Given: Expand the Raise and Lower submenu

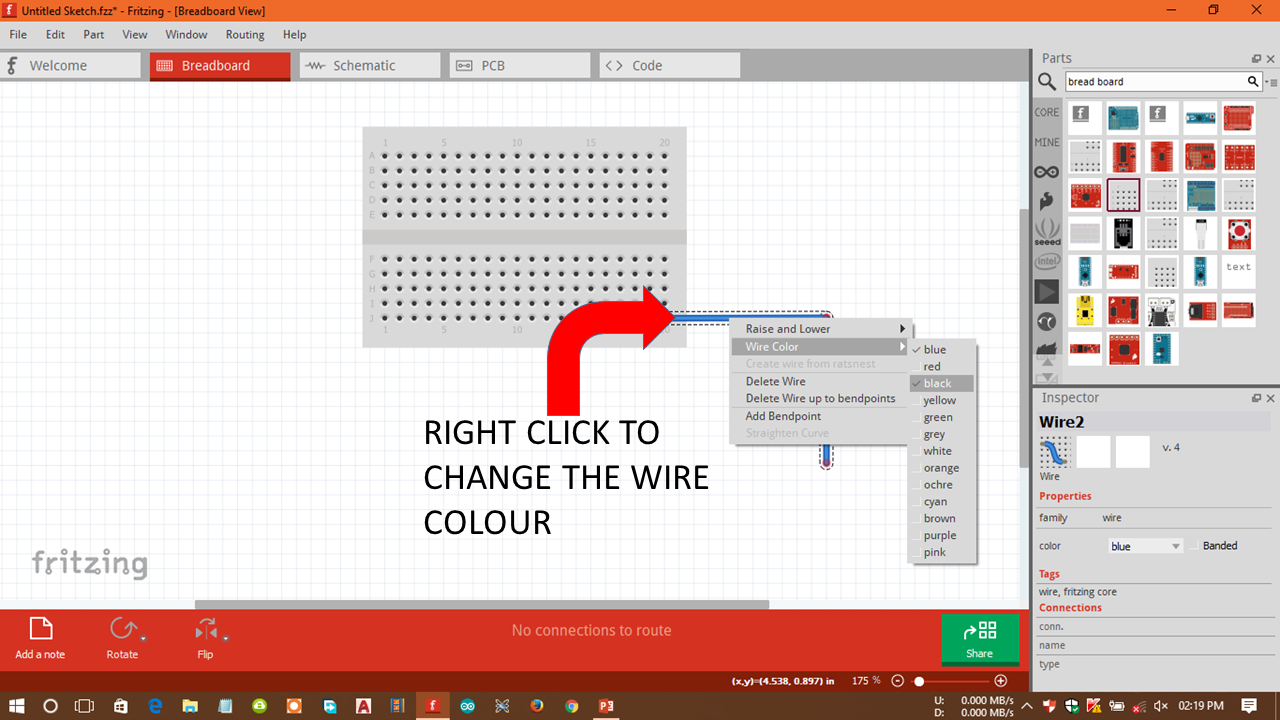Looking at the screenshot, I should [787, 328].
